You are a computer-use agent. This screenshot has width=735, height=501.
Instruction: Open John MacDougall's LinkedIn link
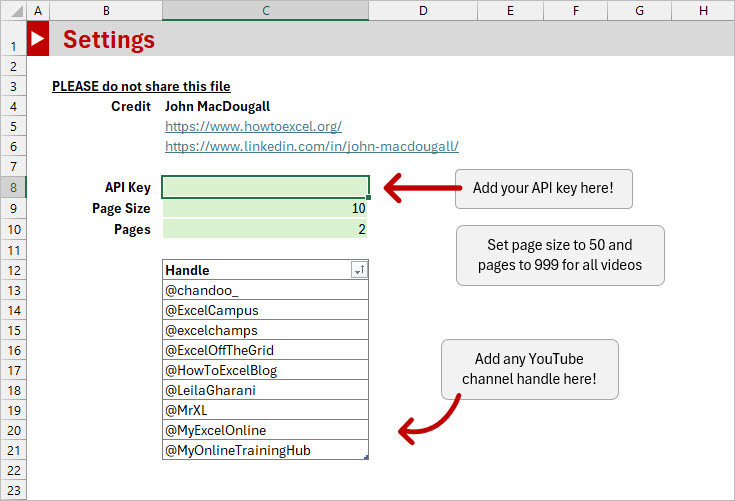[312, 147]
